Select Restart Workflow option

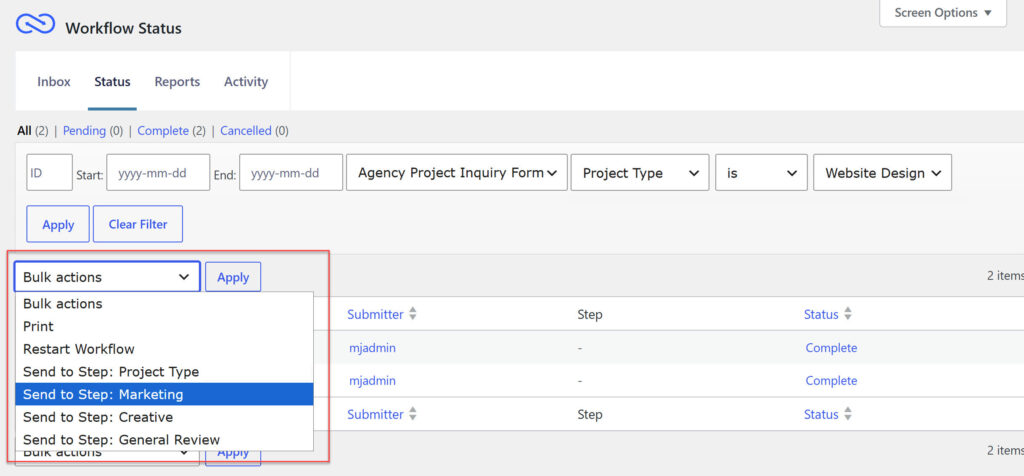(164, 349)
